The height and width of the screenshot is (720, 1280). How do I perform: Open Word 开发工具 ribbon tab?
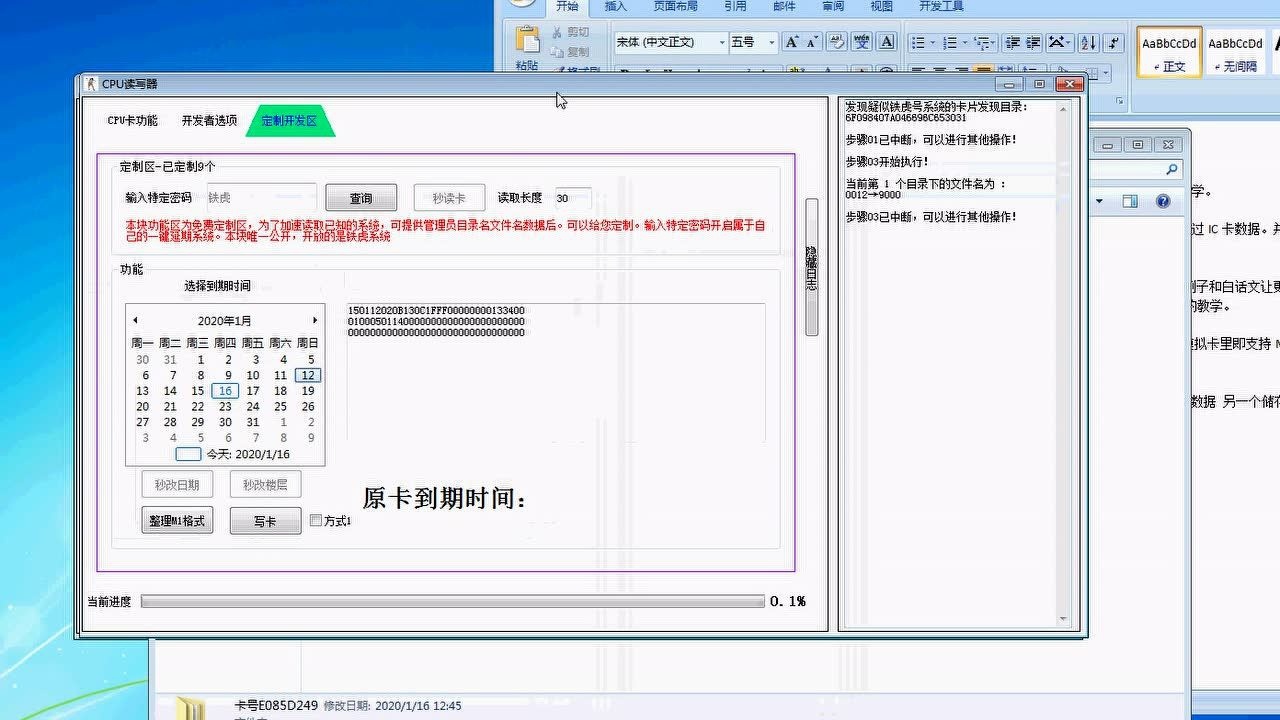(x=941, y=6)
